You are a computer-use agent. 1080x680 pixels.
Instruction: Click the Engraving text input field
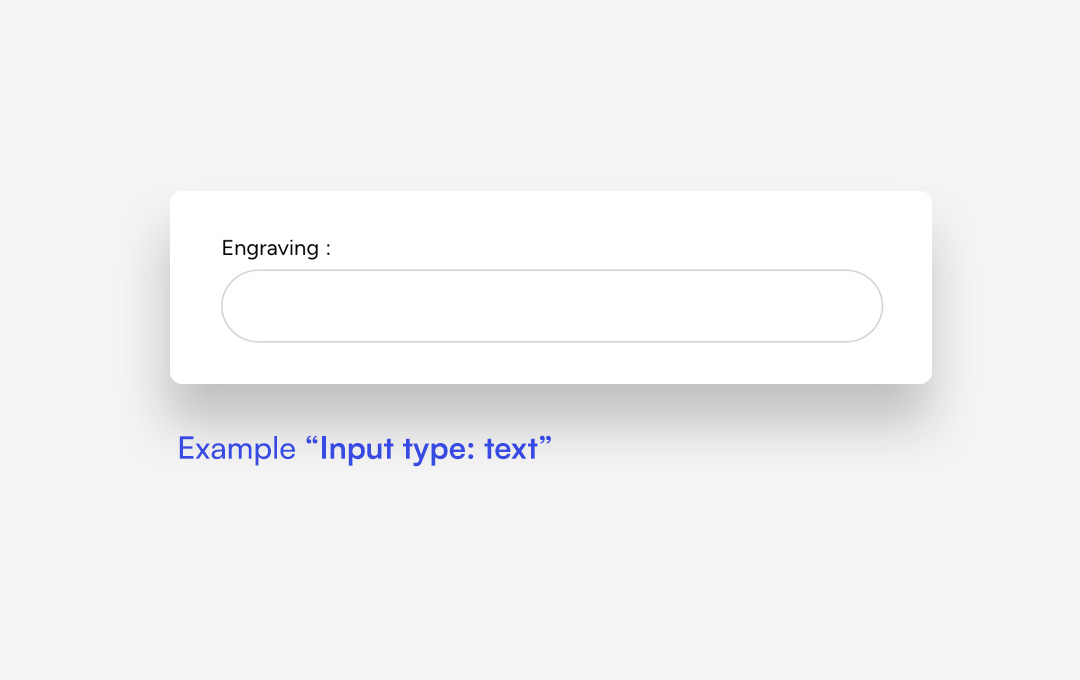(551, 306)
